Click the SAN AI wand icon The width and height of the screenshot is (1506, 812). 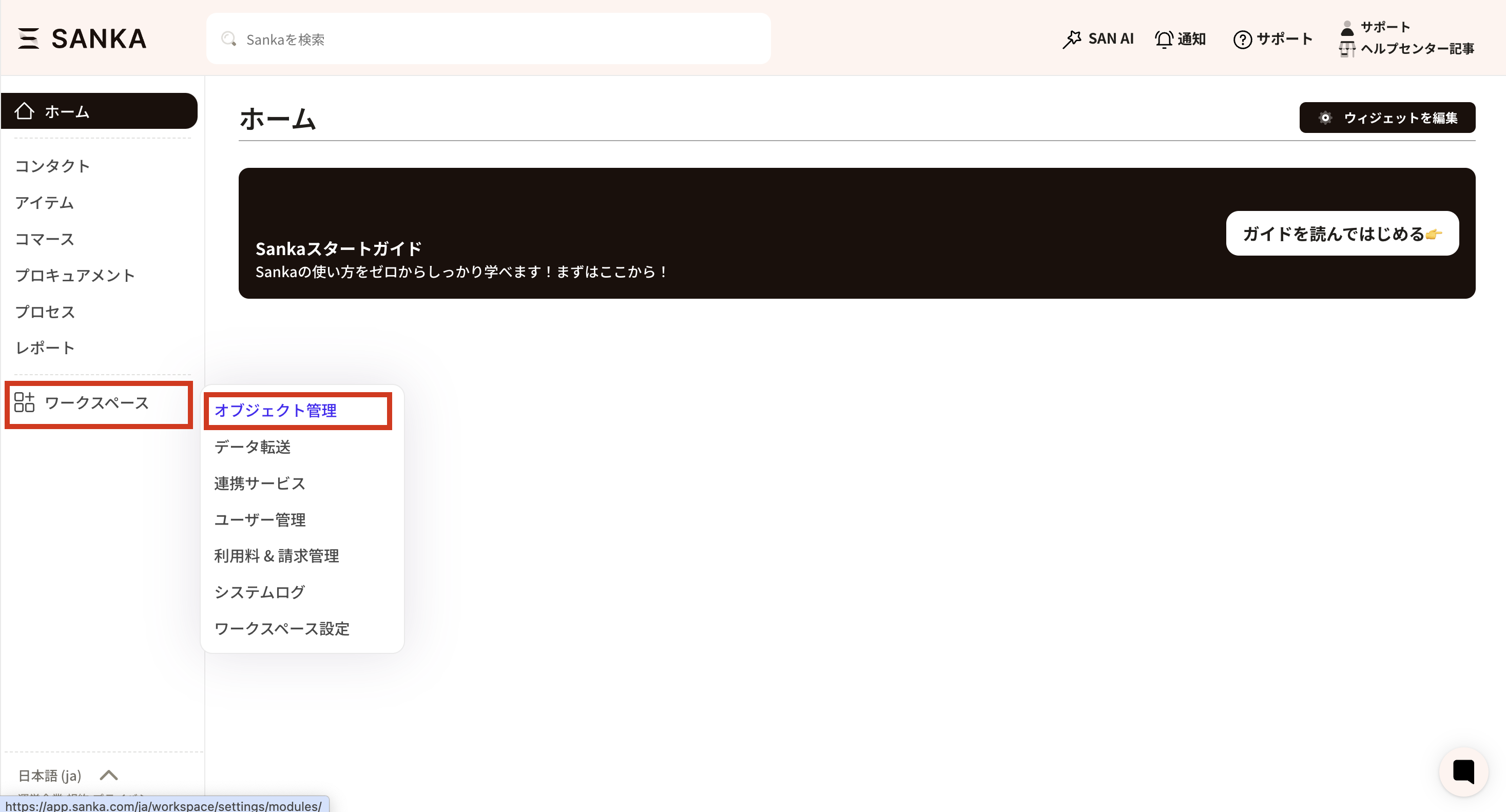pos(1072,39)
